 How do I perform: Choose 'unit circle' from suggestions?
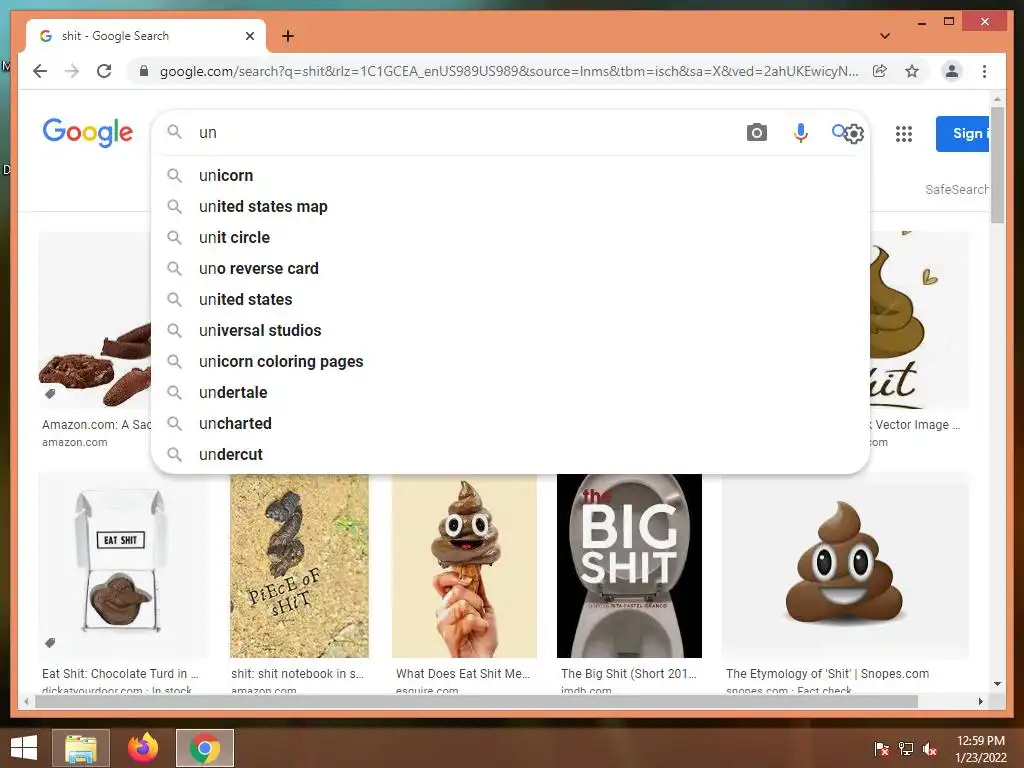[510, 238]
